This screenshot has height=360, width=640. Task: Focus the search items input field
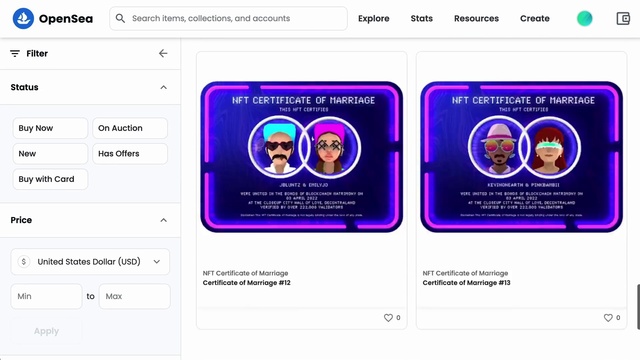point(229,18)
